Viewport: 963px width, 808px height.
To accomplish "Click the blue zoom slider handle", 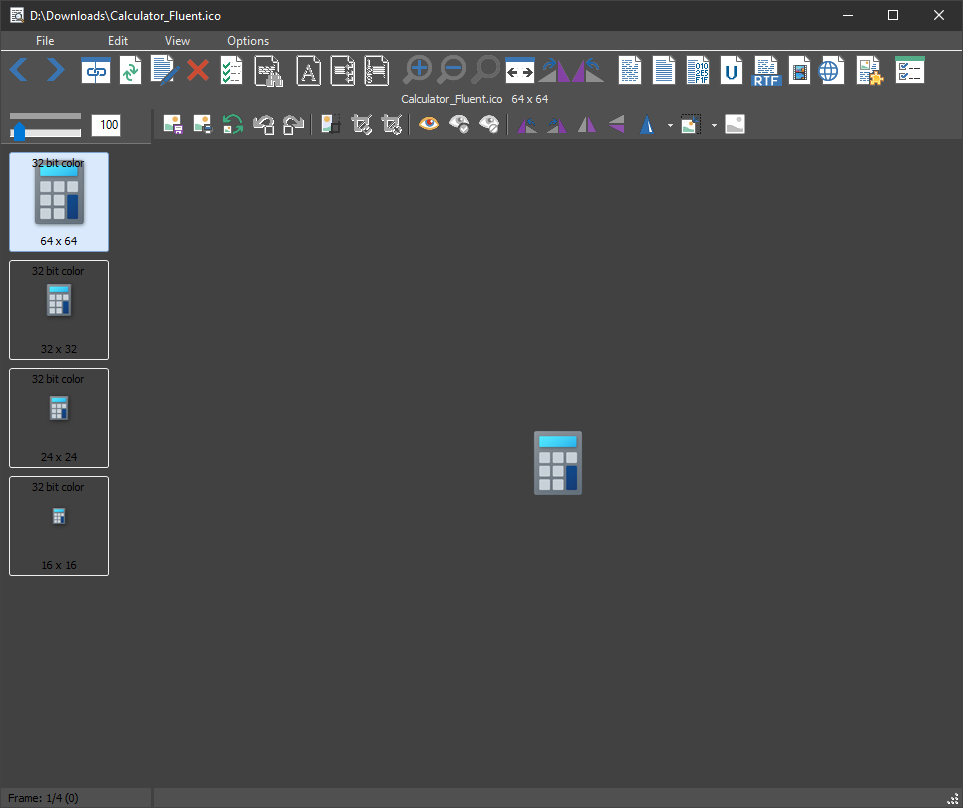I will tap(19, 132).
